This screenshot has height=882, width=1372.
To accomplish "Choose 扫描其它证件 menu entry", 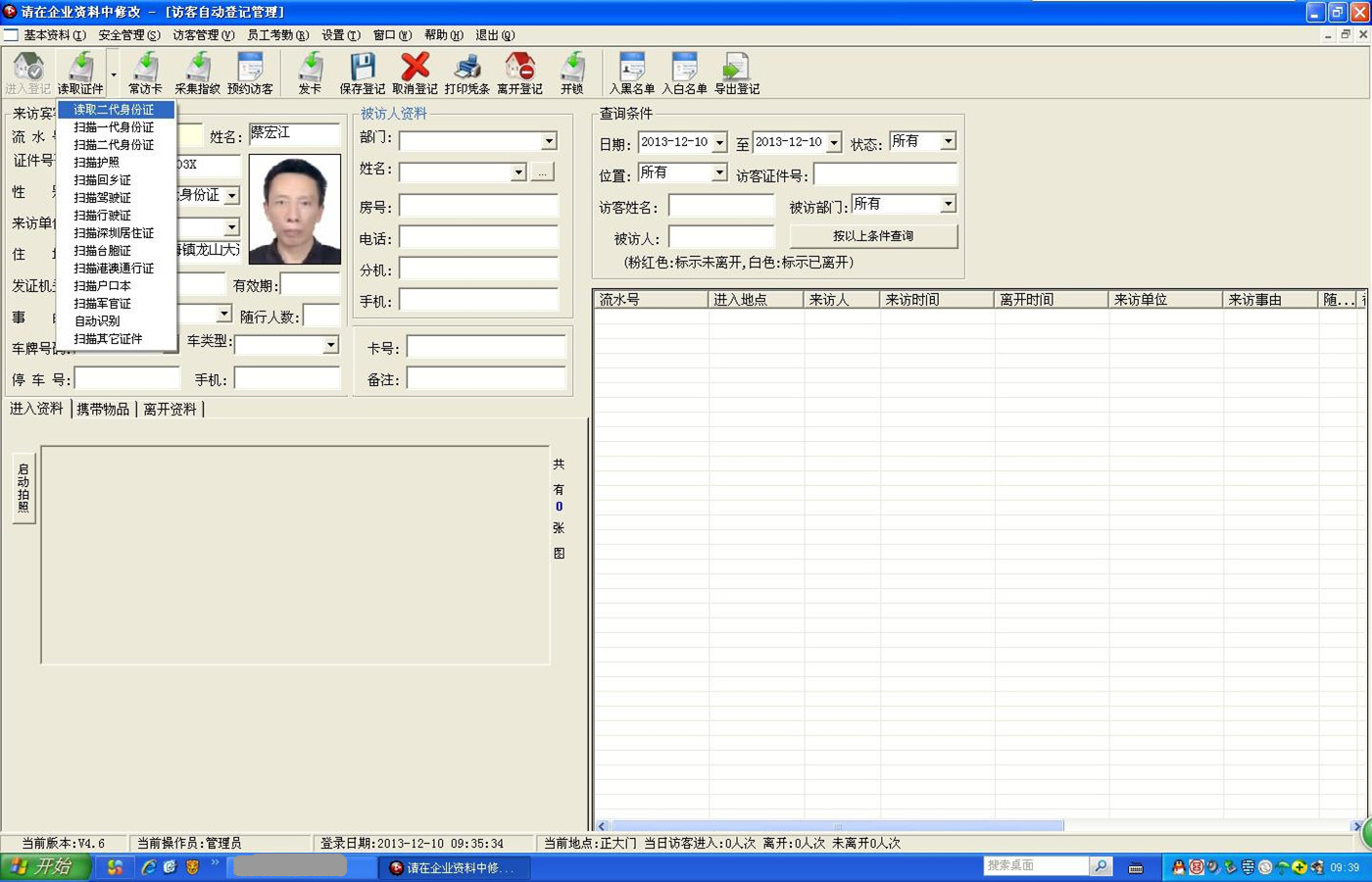I will pyautogui.click(x=116, y=339).
